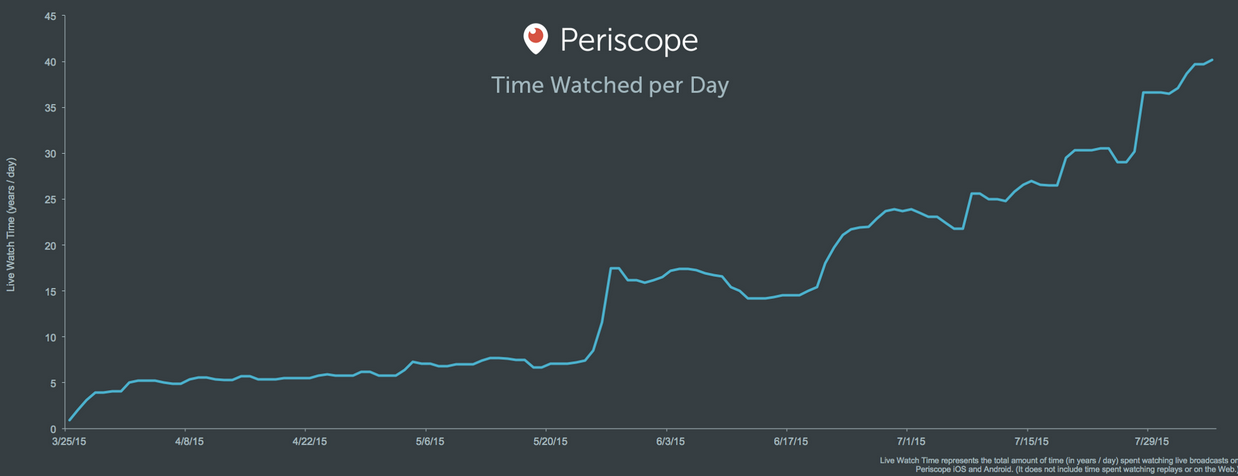Select the "Time Watched per Day" chart title
This screenshot has height=476, width=1238.
(x=610, y=85)
